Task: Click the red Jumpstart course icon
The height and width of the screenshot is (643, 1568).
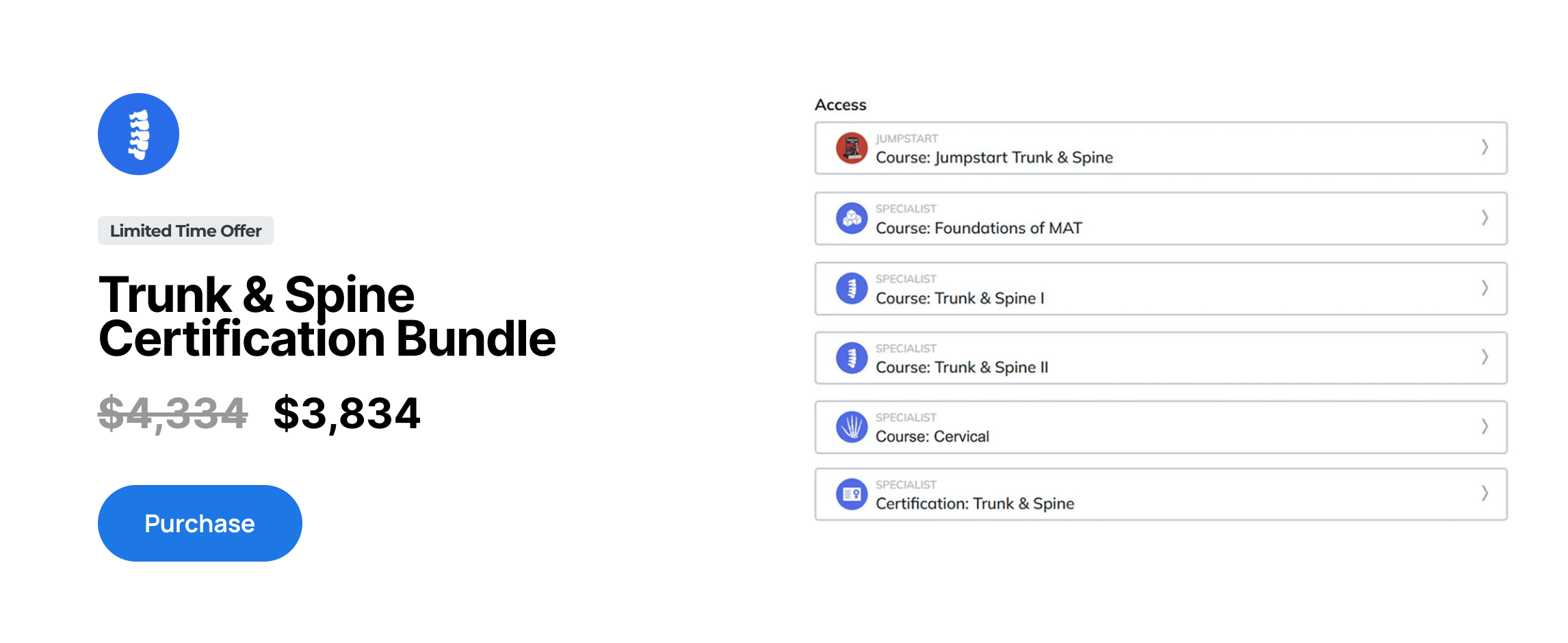Action: click(852, 148)
